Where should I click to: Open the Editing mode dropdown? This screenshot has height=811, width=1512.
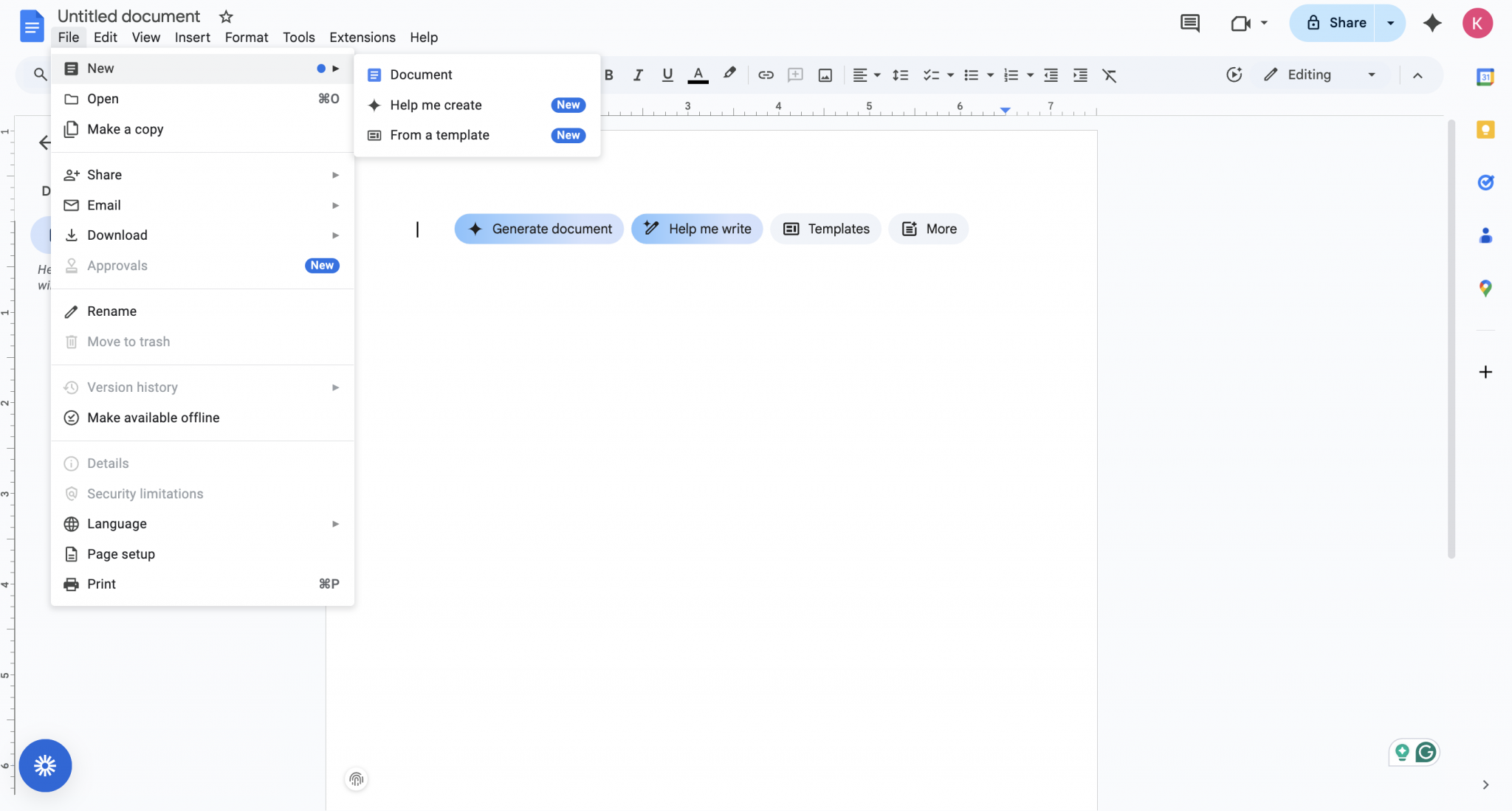coord(1320,75)
